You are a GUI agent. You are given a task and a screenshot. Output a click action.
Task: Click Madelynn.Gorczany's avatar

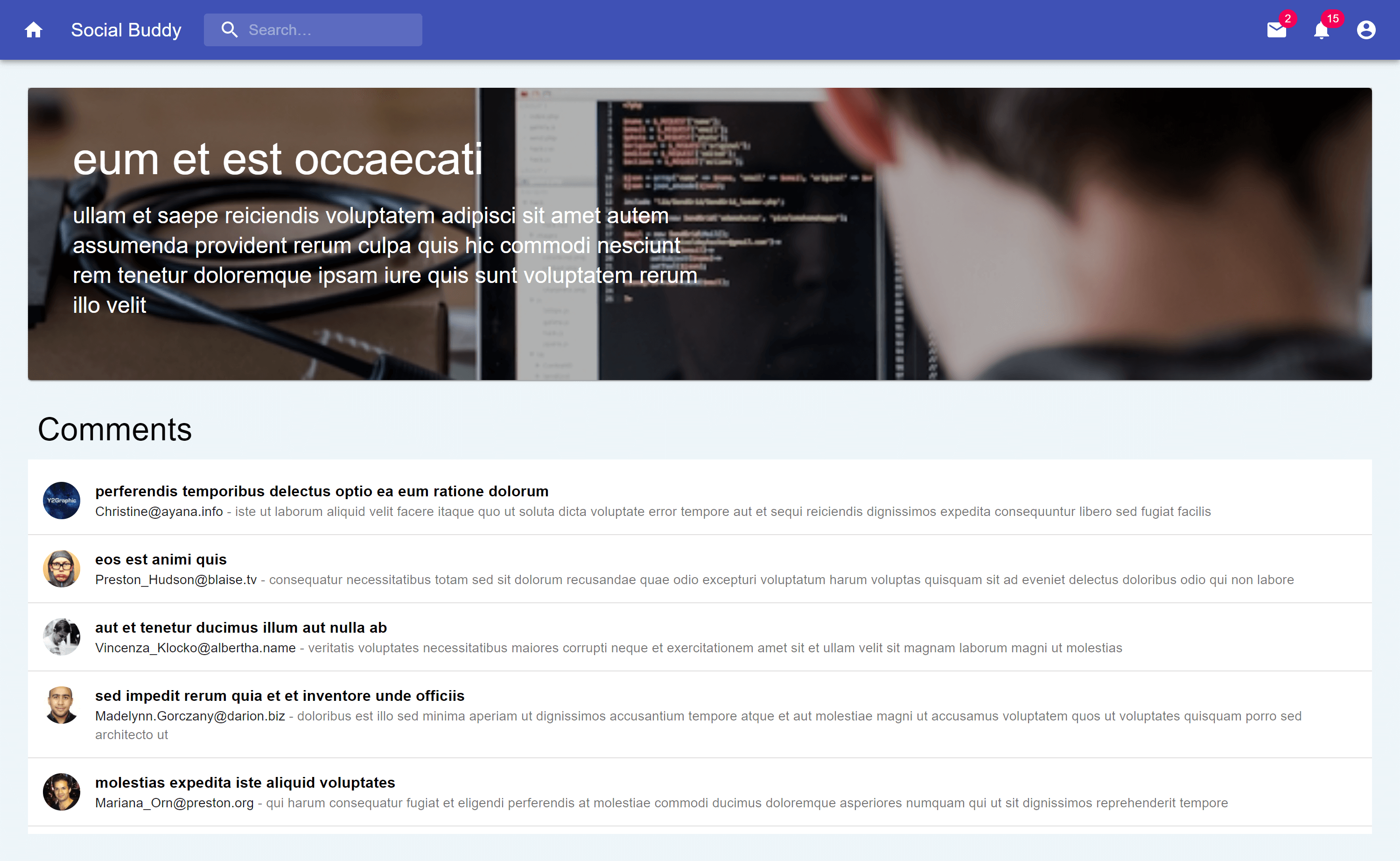point(62,705)
